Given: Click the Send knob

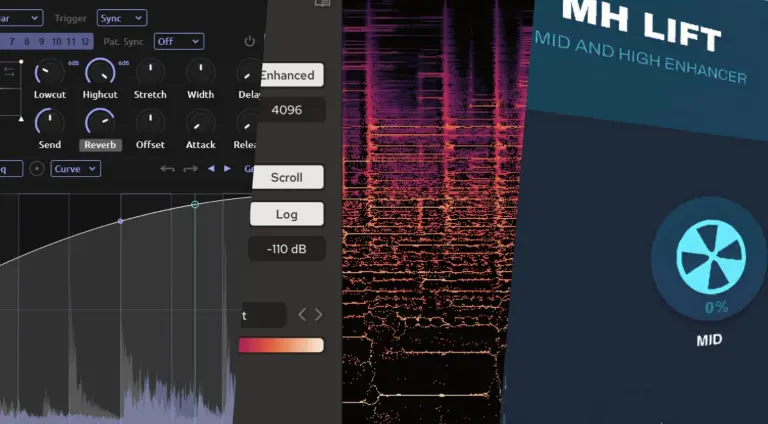Looking at the screenshot, I should point(49,123).
